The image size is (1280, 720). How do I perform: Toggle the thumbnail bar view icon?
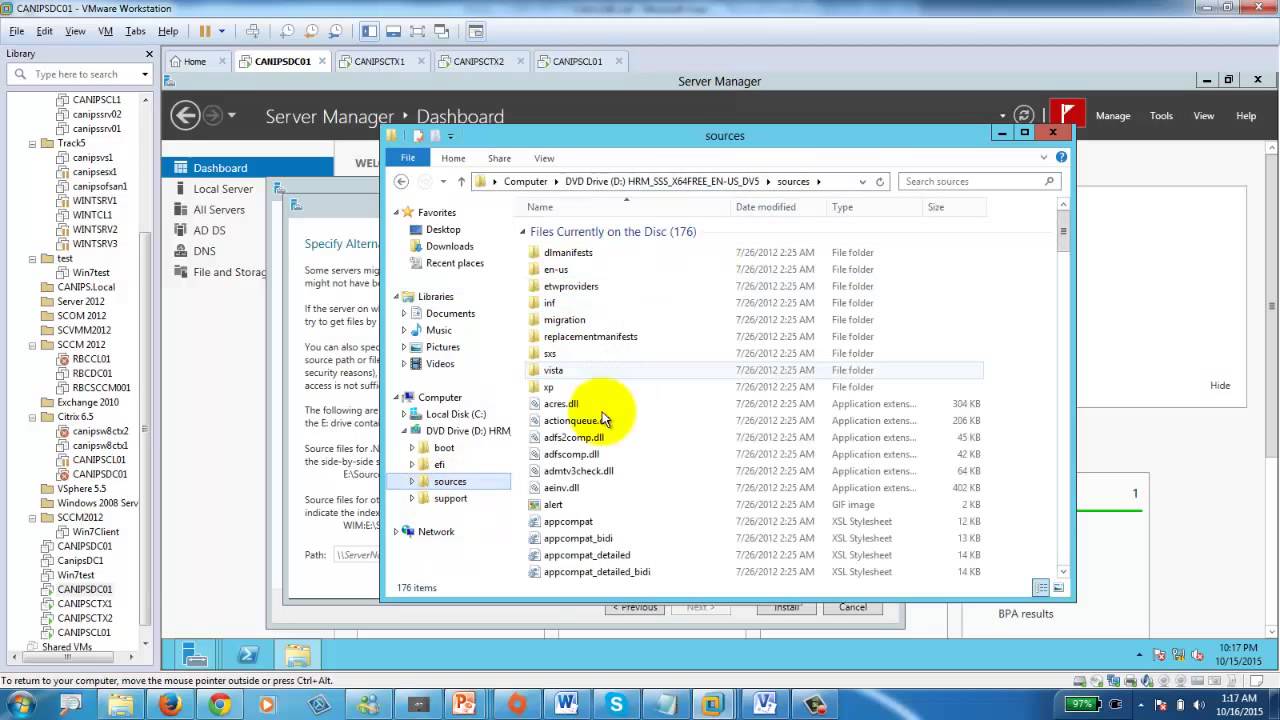tap(393, 31)
